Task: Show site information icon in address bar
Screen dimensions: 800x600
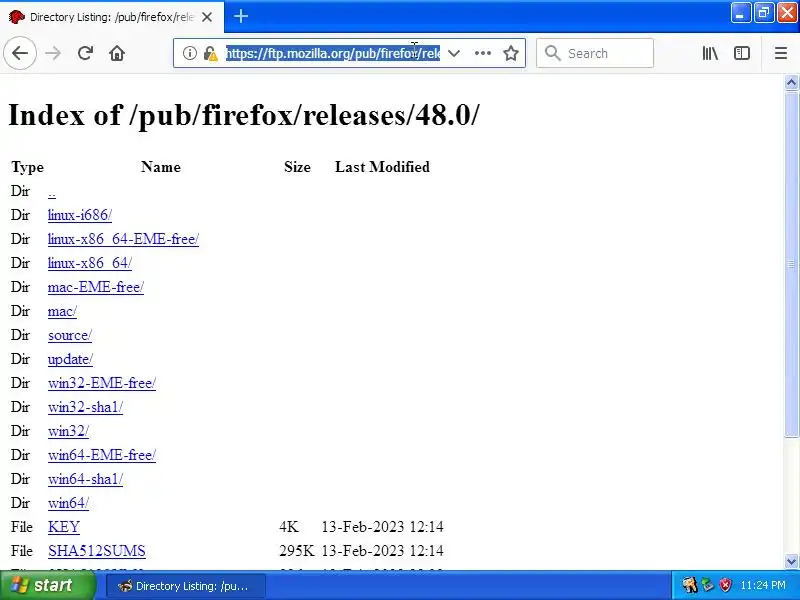Action: tap(190, 53)
